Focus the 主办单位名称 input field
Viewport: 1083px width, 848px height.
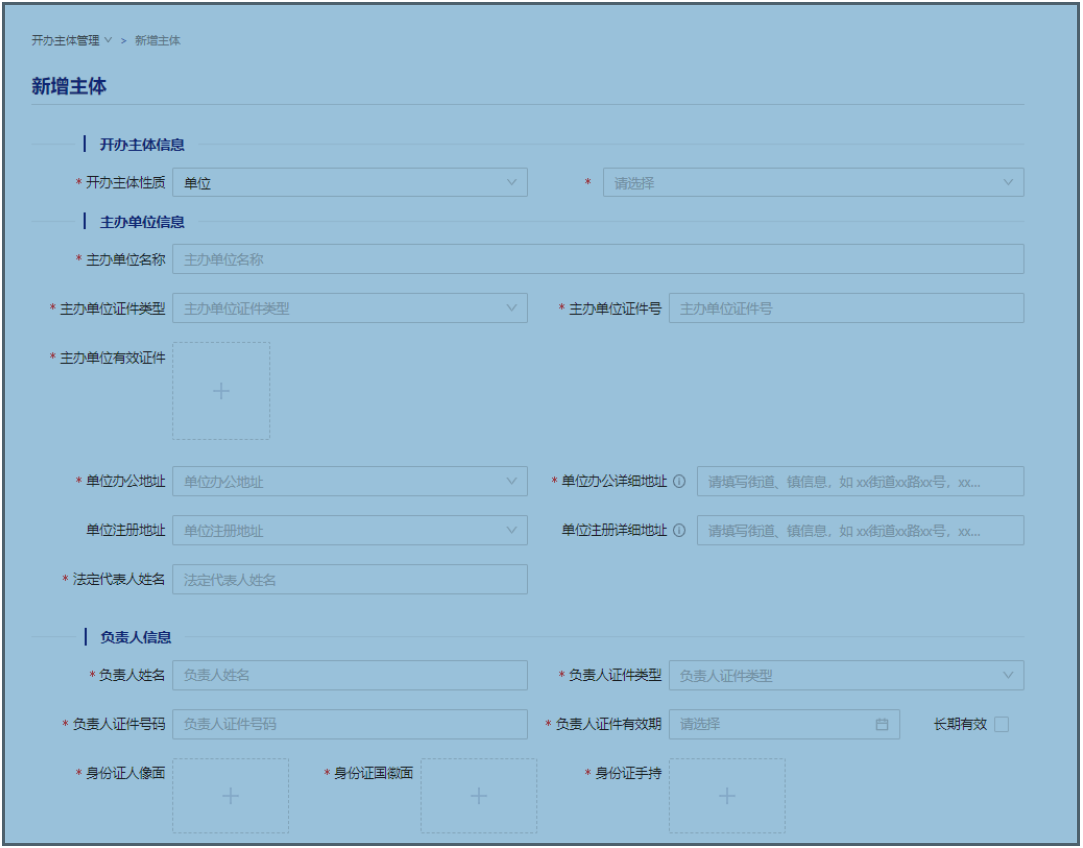point(597,259)
